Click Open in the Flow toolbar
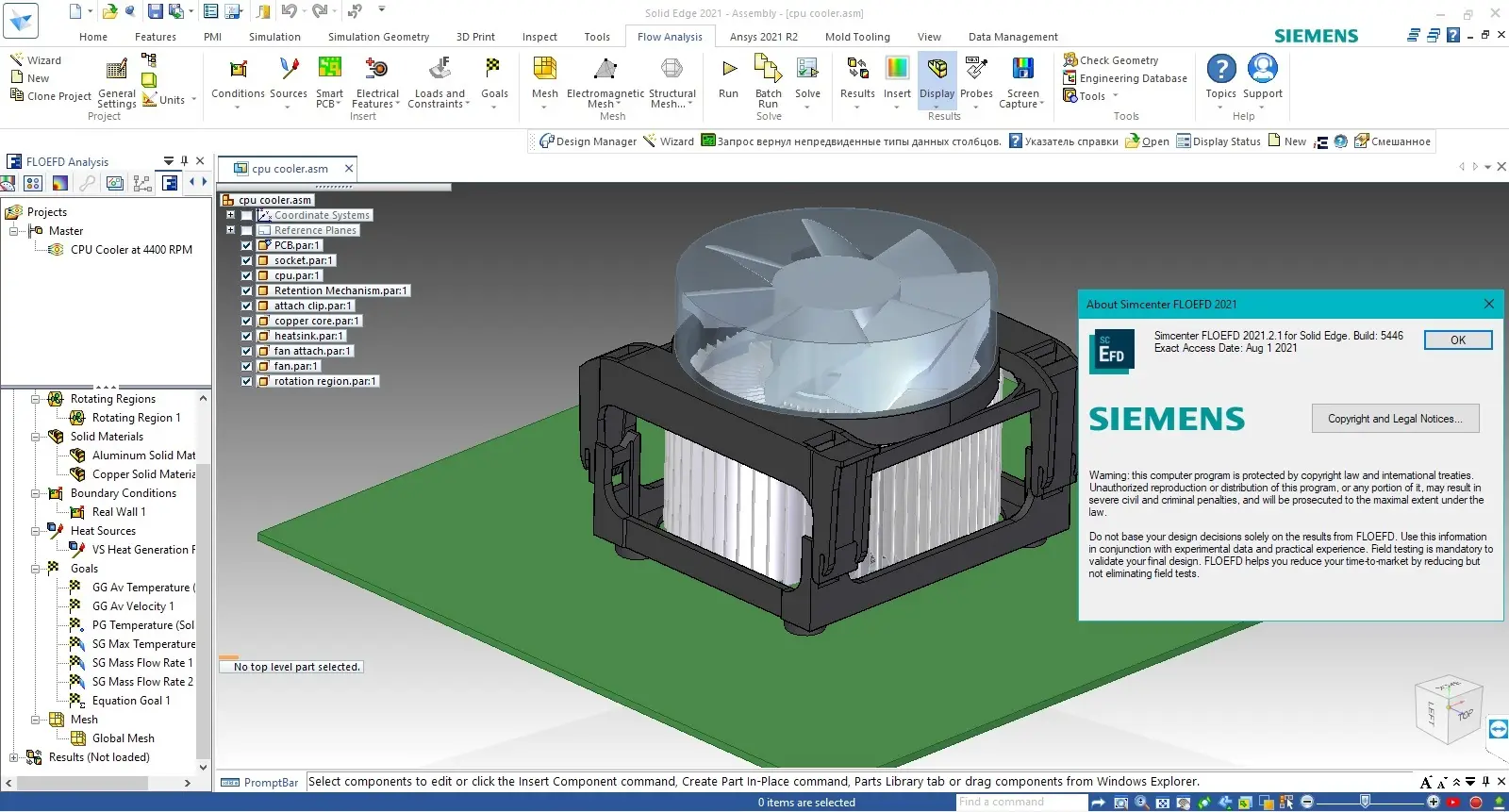 (1147, 141)
